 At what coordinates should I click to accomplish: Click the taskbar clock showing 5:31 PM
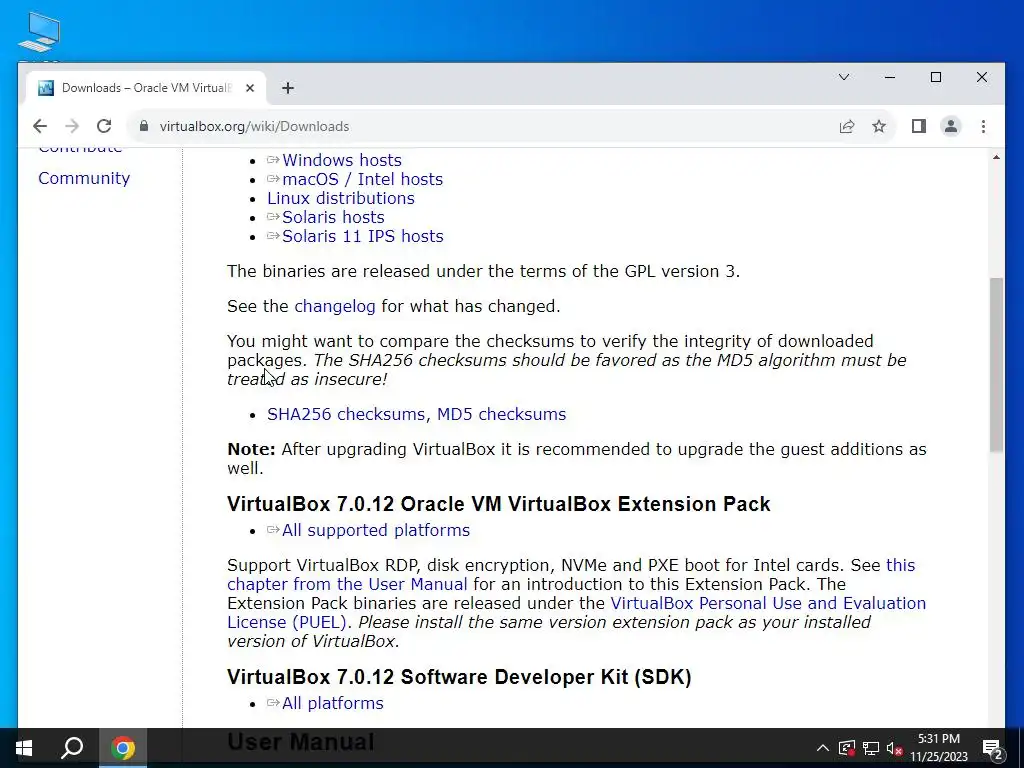pos(939,748)
